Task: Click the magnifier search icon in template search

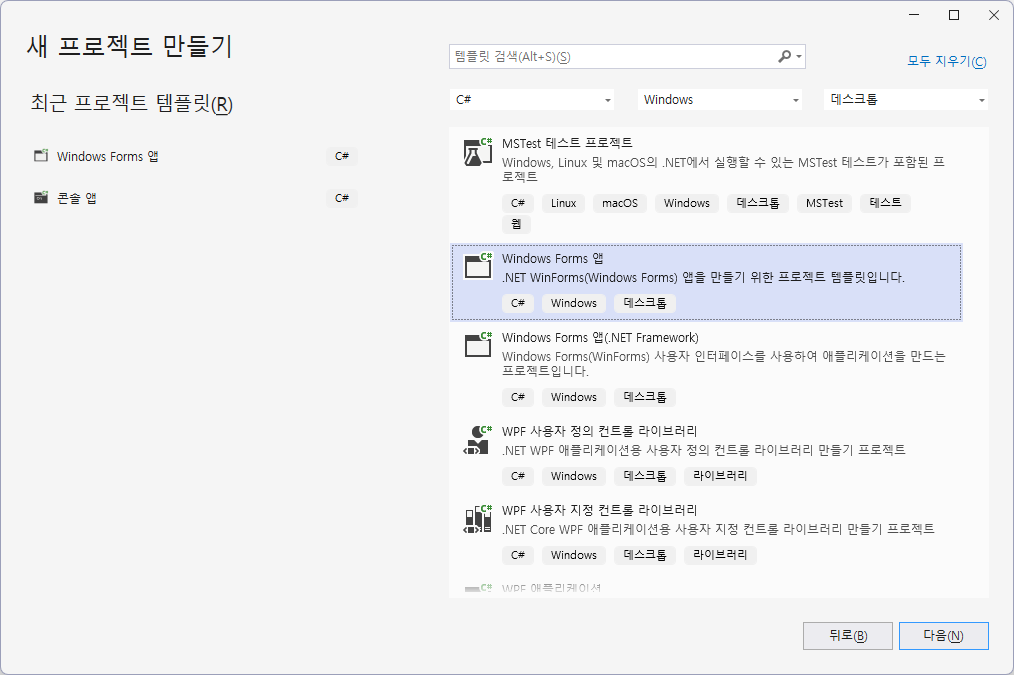Action: pyautogui.click(x=784, y=56)
